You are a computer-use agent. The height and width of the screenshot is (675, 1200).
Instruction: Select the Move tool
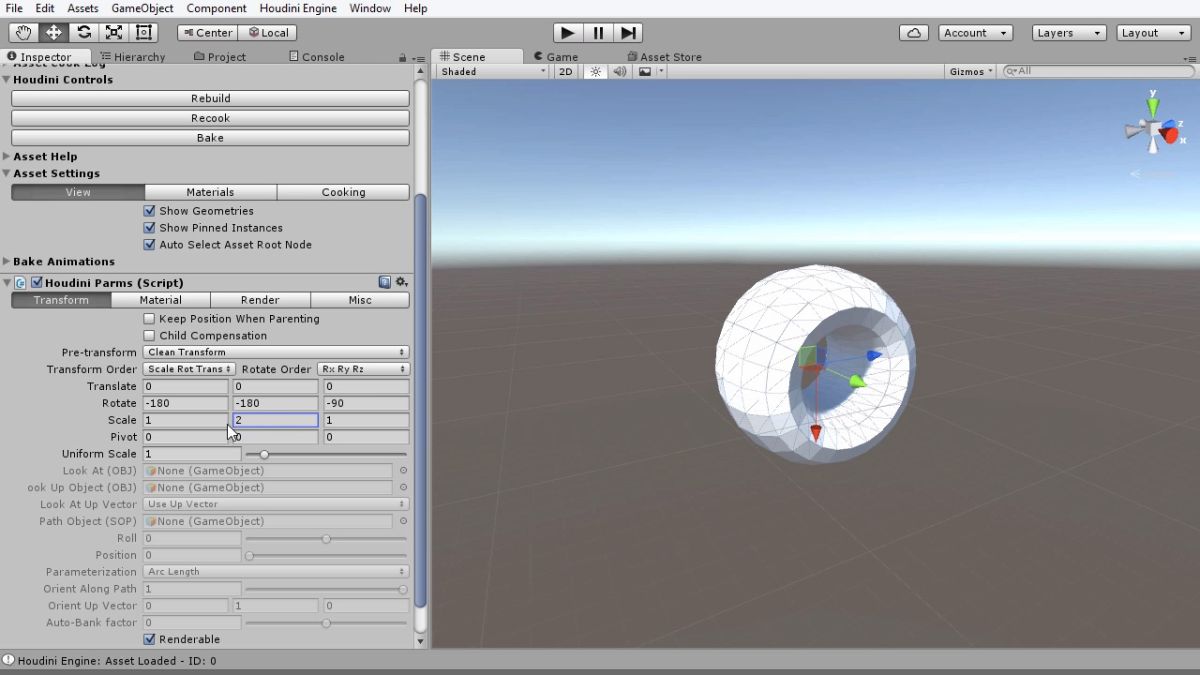pyautogui.click(x=54, y=33)
